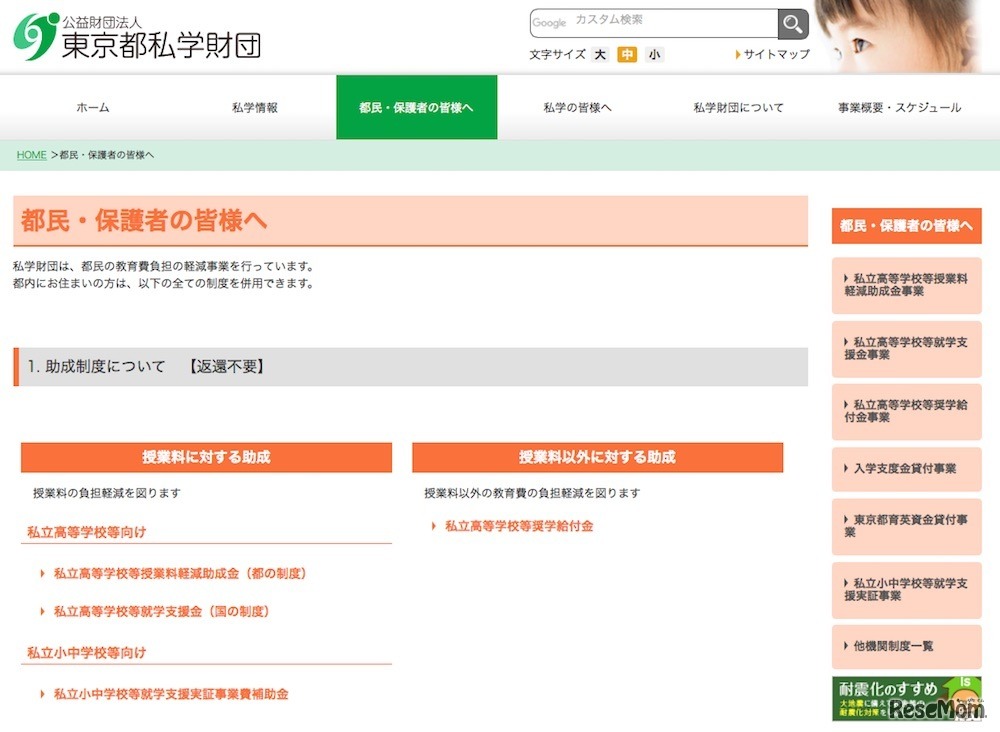This screenshot has width=1000, height=732.
Task: Open the 私学情報 menu item
Action: 254,107
